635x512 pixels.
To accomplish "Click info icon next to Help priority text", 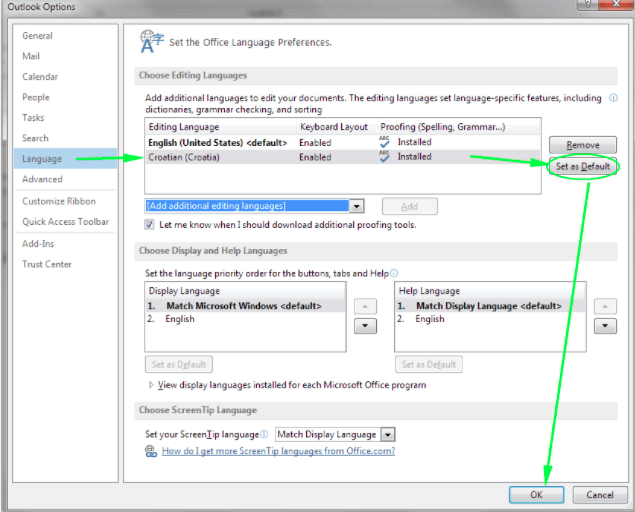I will pos(394,273).
